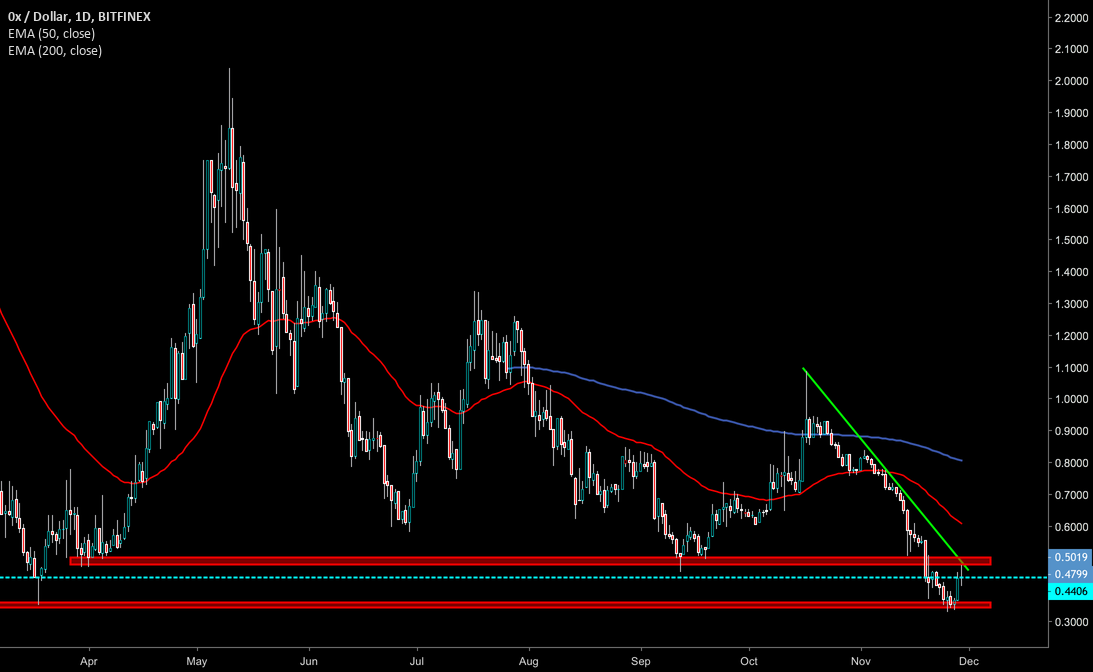
Task: Click the 0.4799 price label
Action: [1071, 574]
